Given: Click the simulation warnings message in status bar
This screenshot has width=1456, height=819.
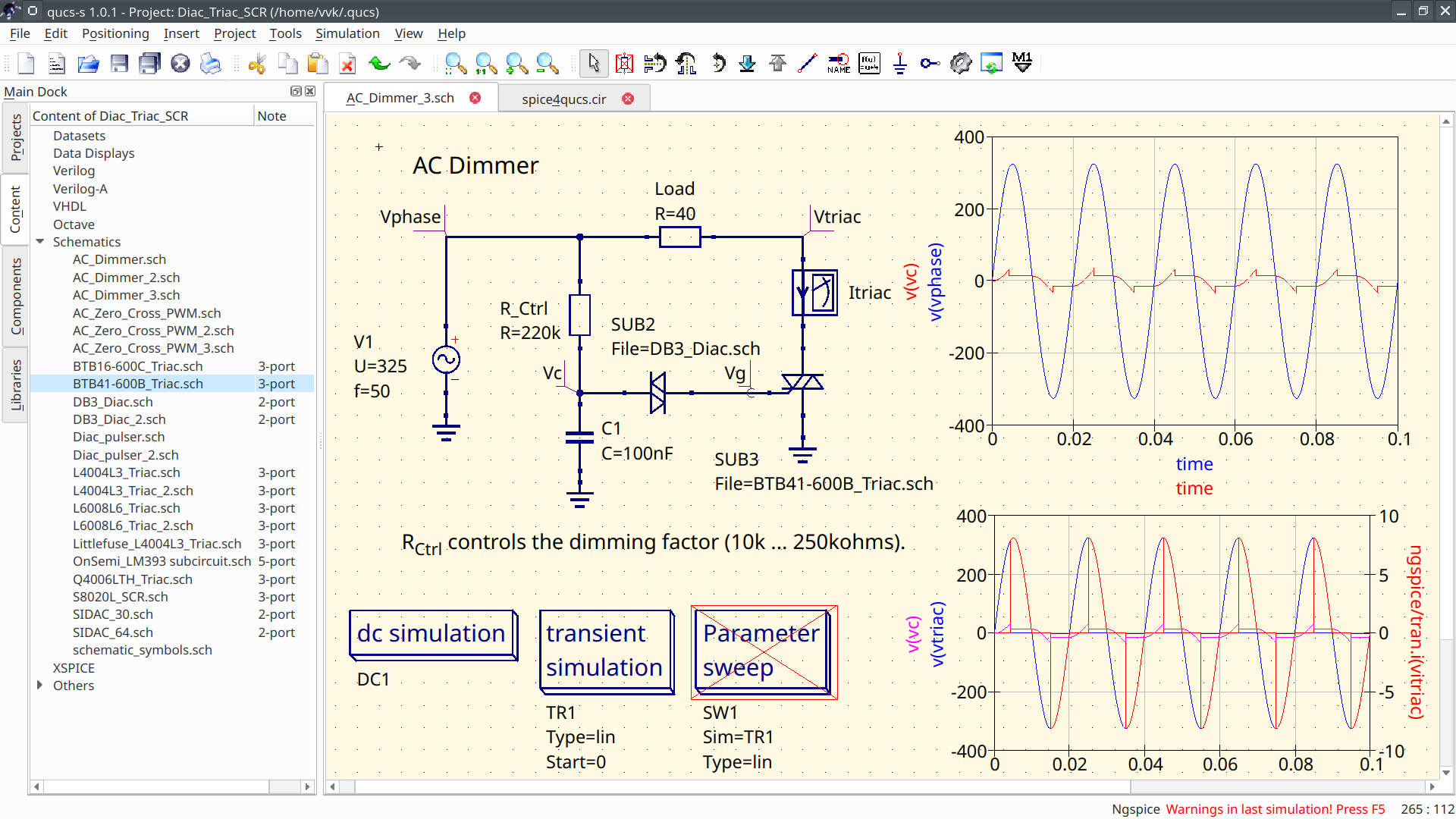Looking at the screenshot, I should point(1274,809).
